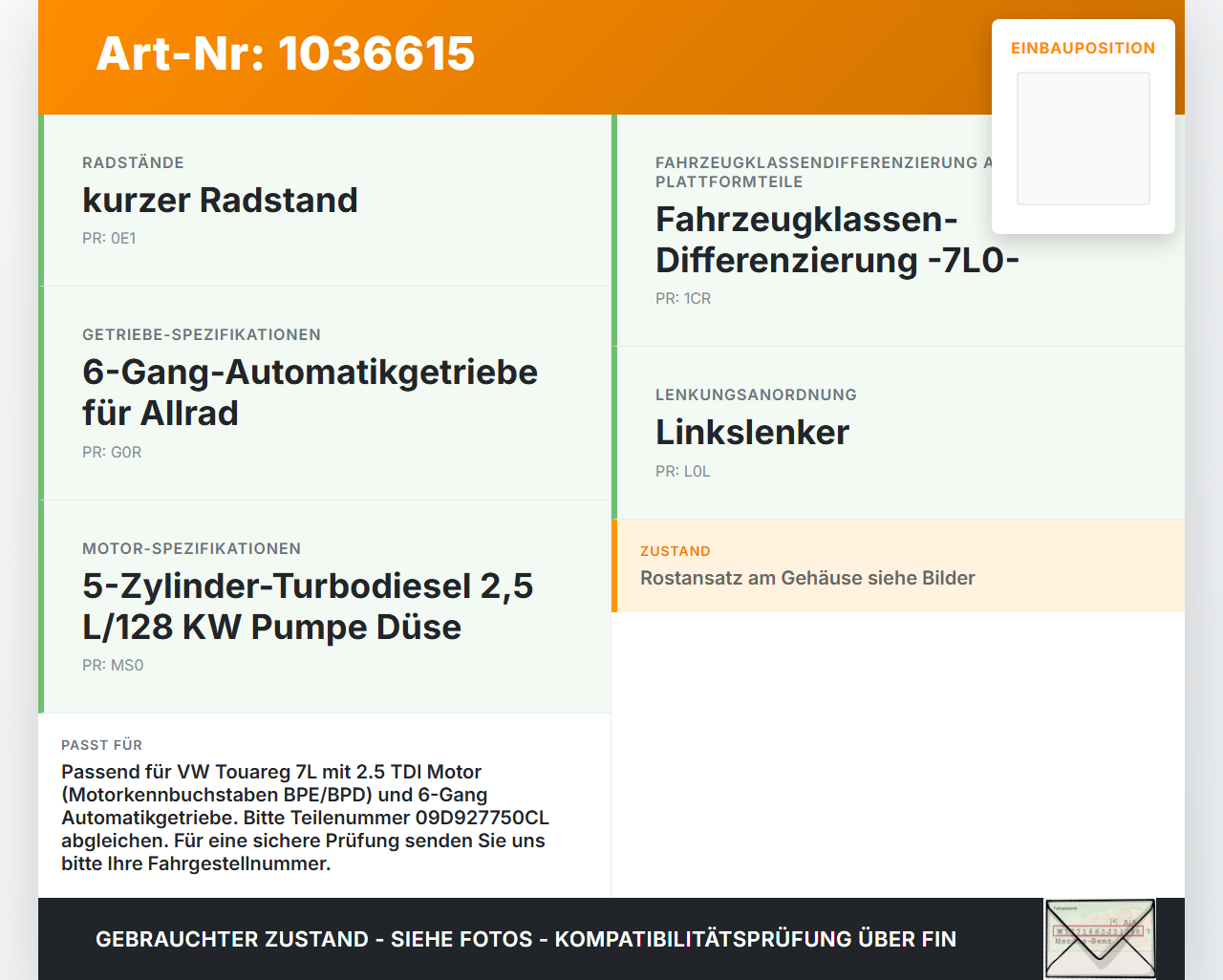
Task: Open the empty Einbauposition image placeholder
Action: click(x=1084, y=138)
